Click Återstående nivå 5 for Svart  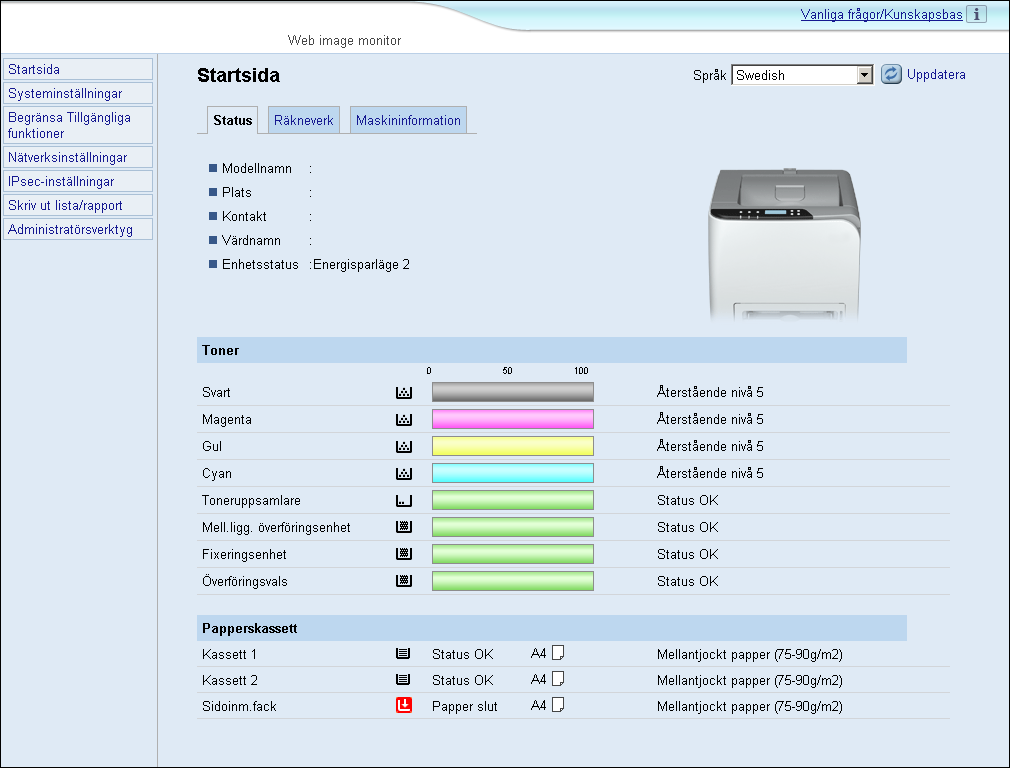point(710,392)
